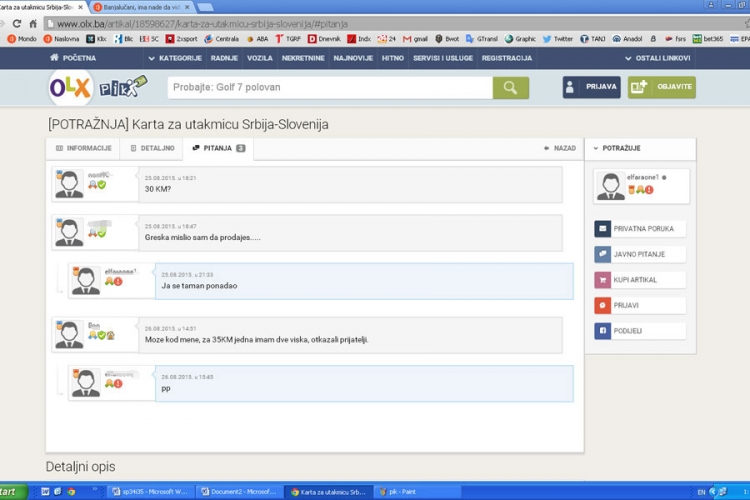The width and height of the screenshot is (750, 500).
Task: Click the Kupi artikal cart icon
Action: click(602, 280)
